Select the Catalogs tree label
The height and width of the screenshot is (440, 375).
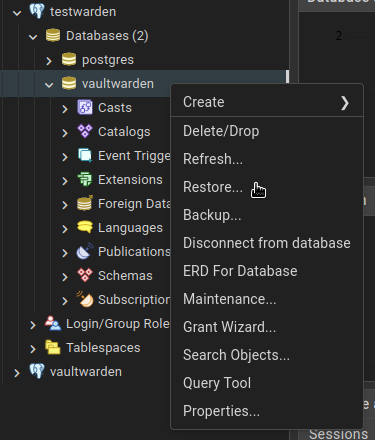tap(124, 132)
